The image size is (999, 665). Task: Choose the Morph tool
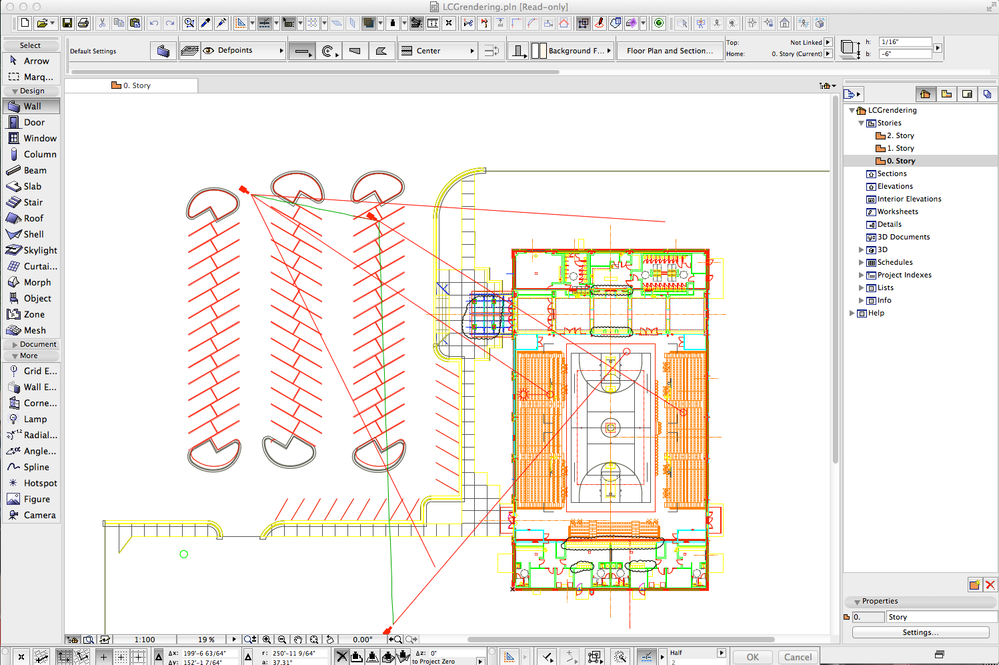[x=32, y=282]
